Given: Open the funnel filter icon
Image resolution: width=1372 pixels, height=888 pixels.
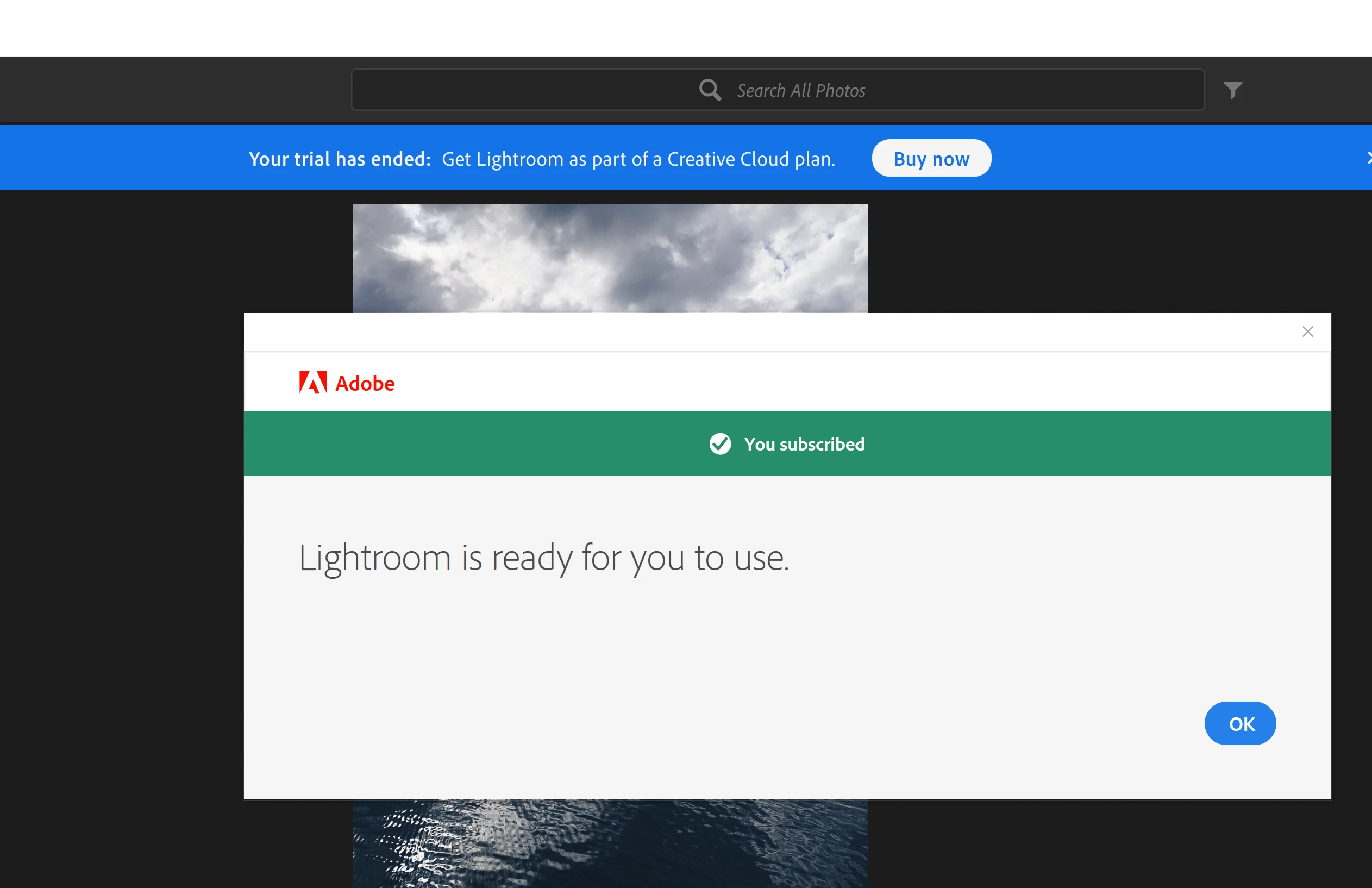Looking at the screenshot, I should pos(1232,90).
